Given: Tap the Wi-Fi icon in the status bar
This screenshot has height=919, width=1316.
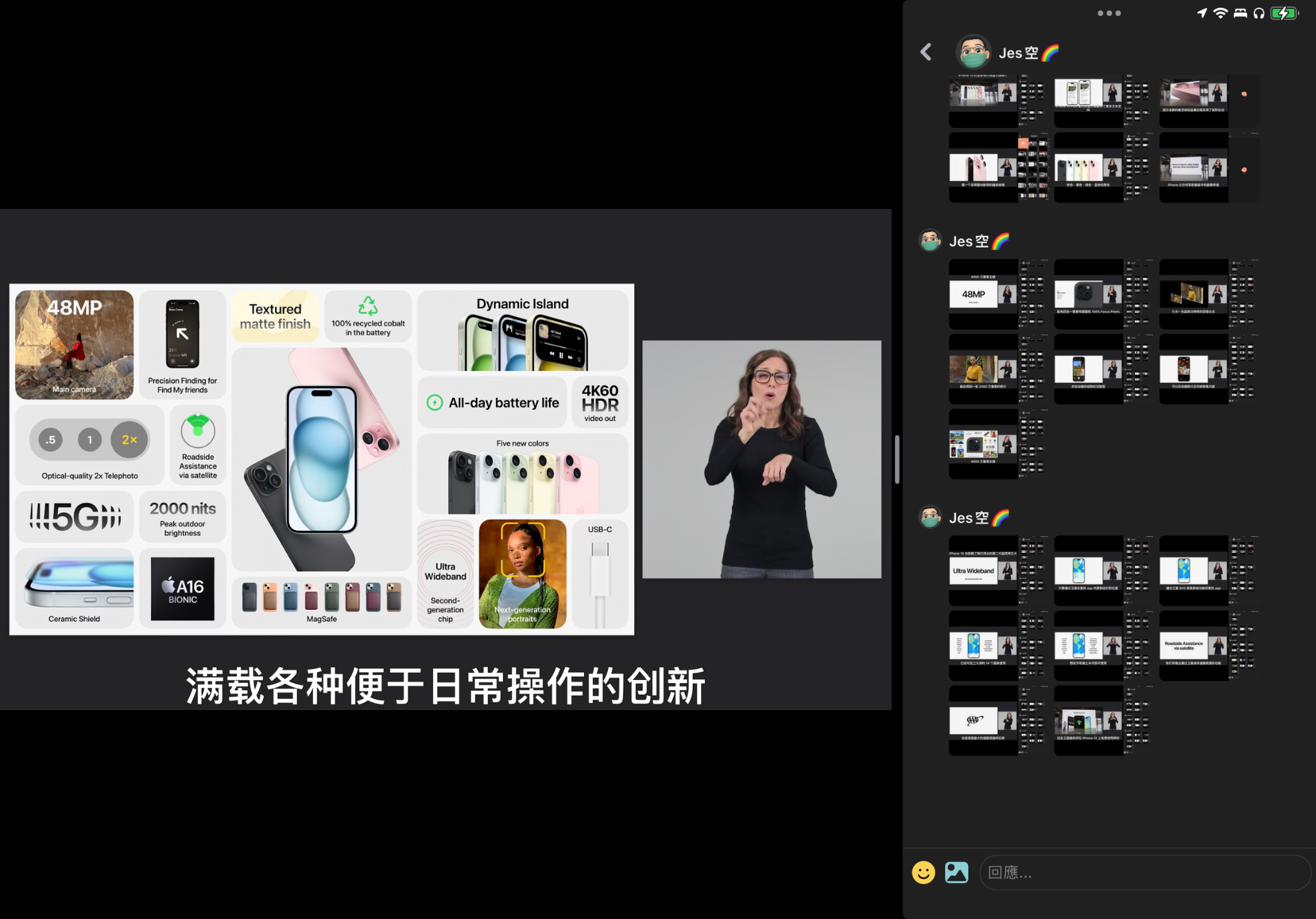Looking at the screenshot, I should click(1220, 13).
